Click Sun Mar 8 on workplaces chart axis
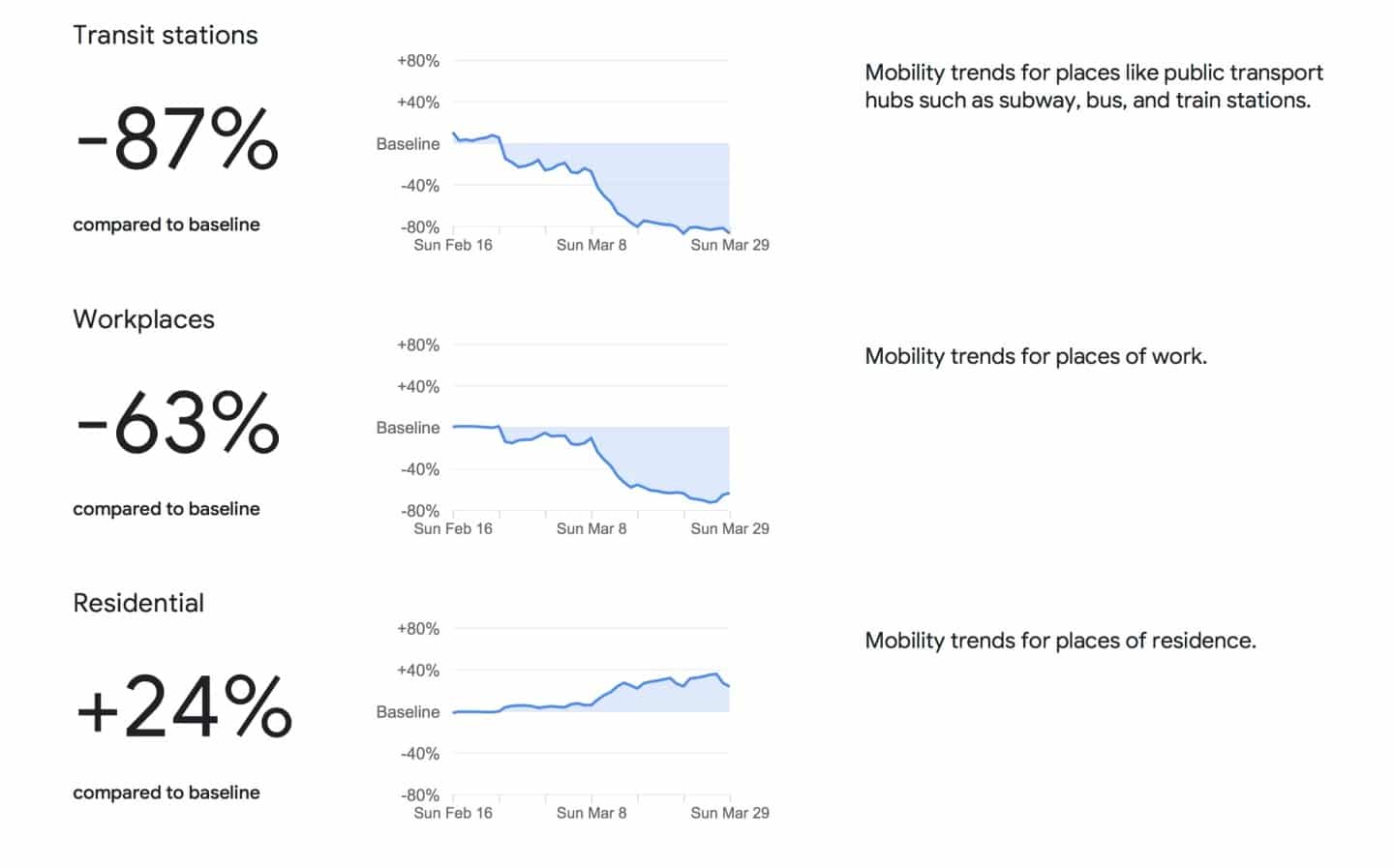Viewport: 1394px width, 868px height. [x=591, y=528]
